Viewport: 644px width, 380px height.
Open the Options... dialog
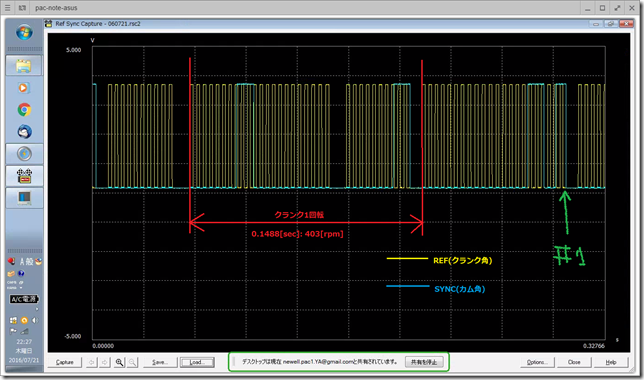click(x=537, y=362)
